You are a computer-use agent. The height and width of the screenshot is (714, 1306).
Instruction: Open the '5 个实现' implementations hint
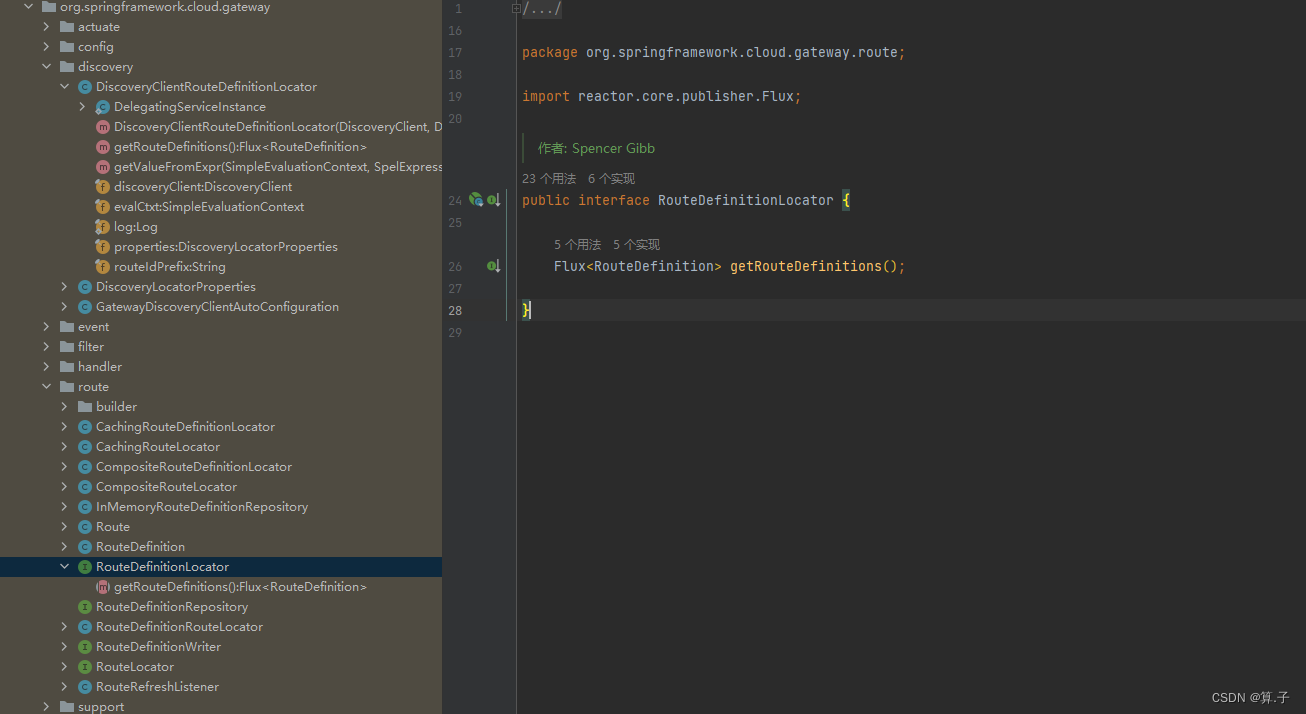636,245
